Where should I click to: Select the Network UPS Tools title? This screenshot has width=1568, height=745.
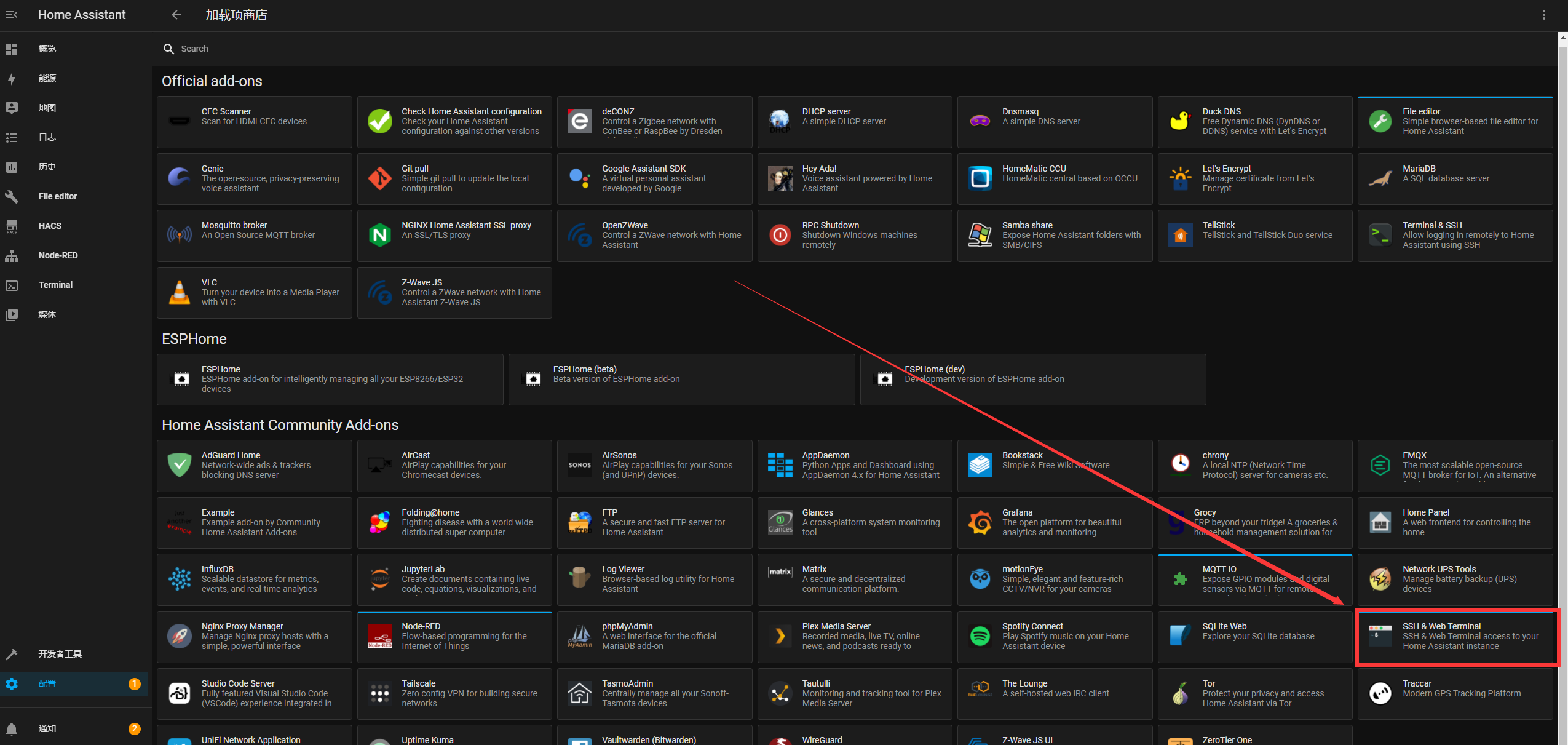(1439, 569)
